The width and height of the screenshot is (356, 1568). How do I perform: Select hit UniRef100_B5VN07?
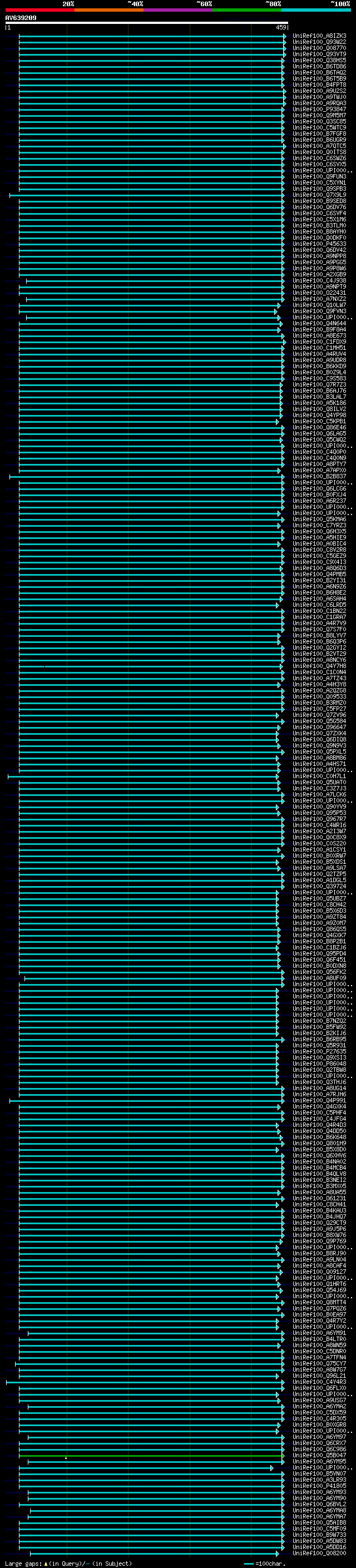[319, 1473]
